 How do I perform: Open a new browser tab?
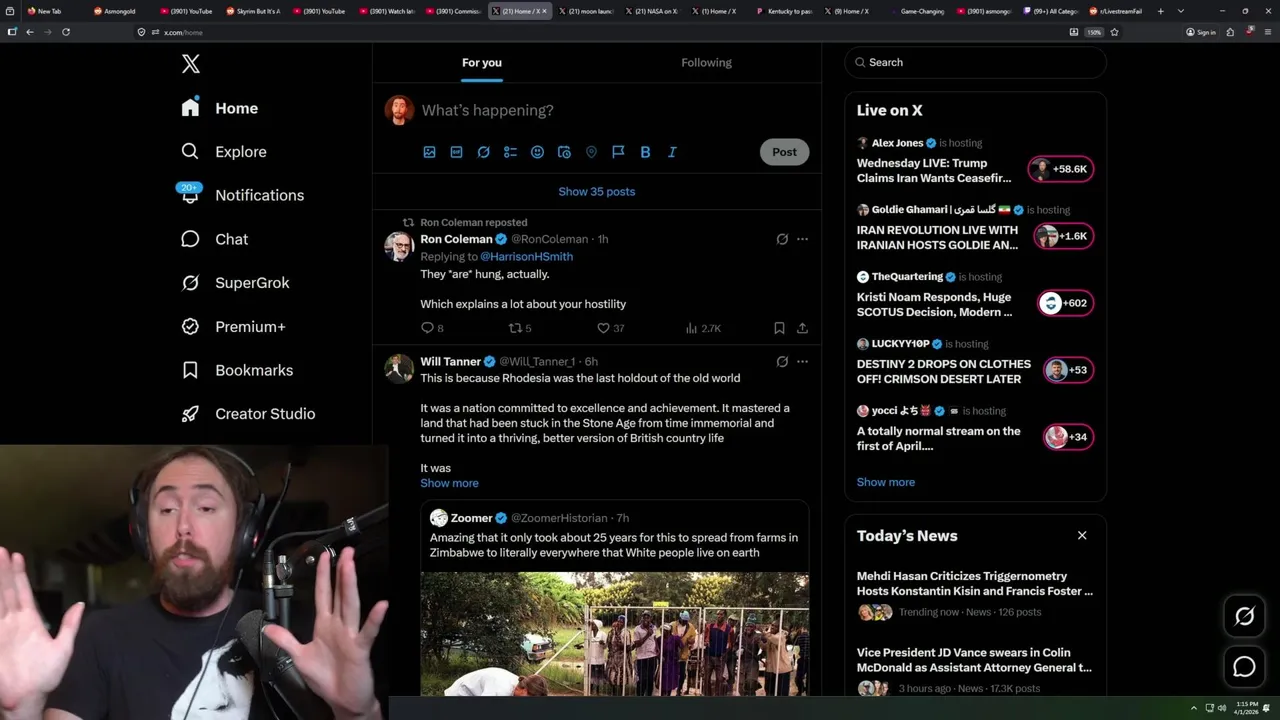pyautogui.click(x=1160, y=11)
